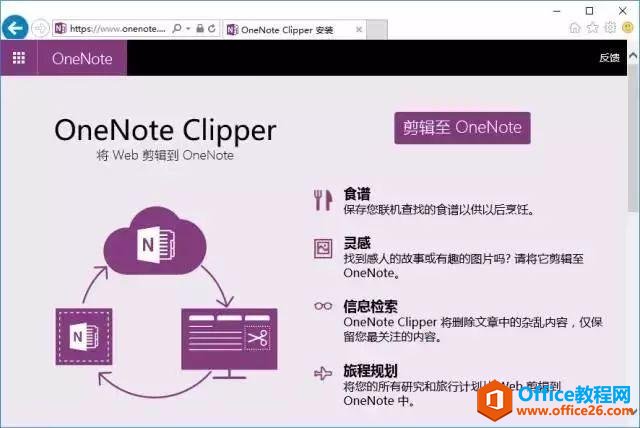Click the OneNote cloud illustration
The image size is (640, 428).
[x=155, y=241]
